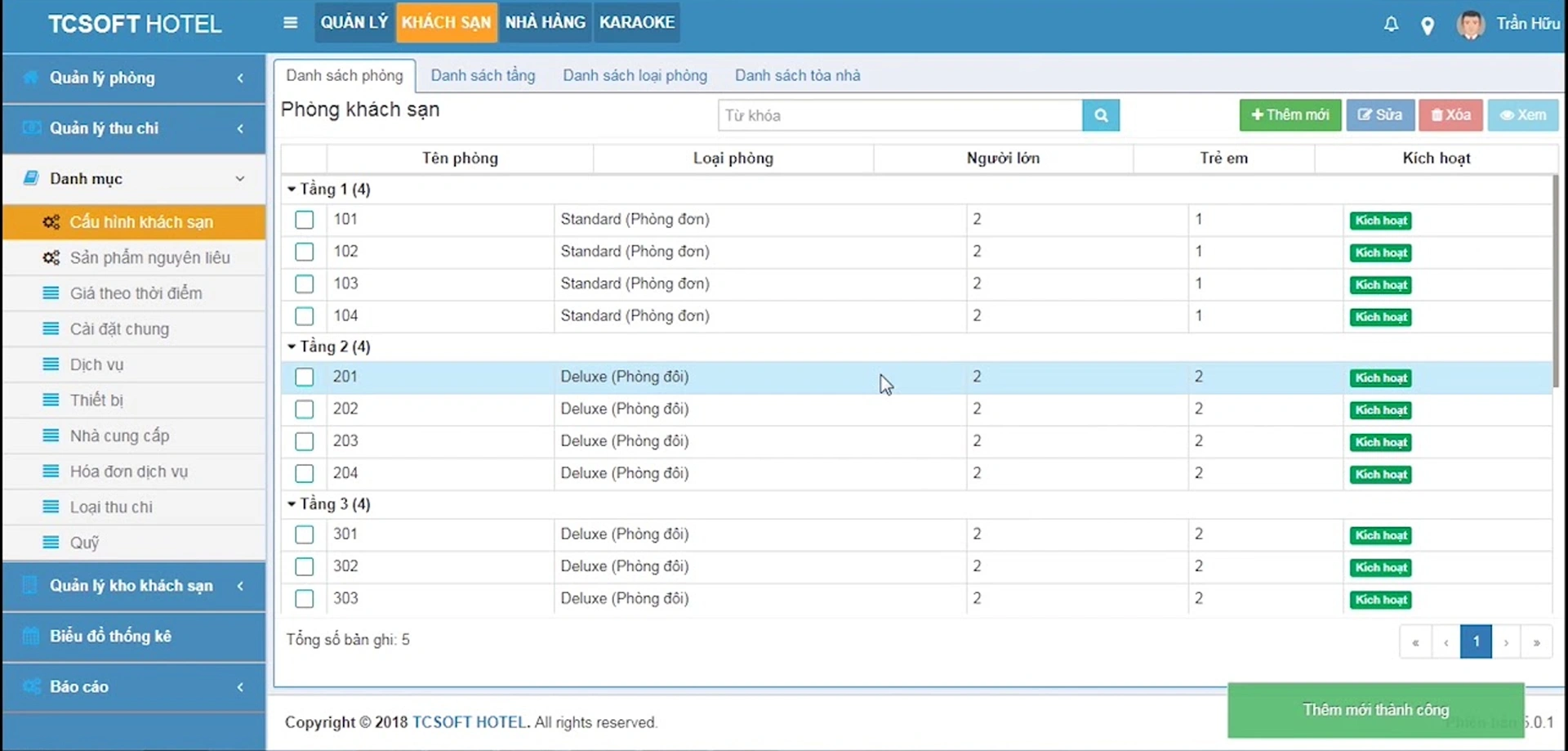Click the hamburger menu icon in header
The image size is (1568, 751).
(x=290, y=23)
